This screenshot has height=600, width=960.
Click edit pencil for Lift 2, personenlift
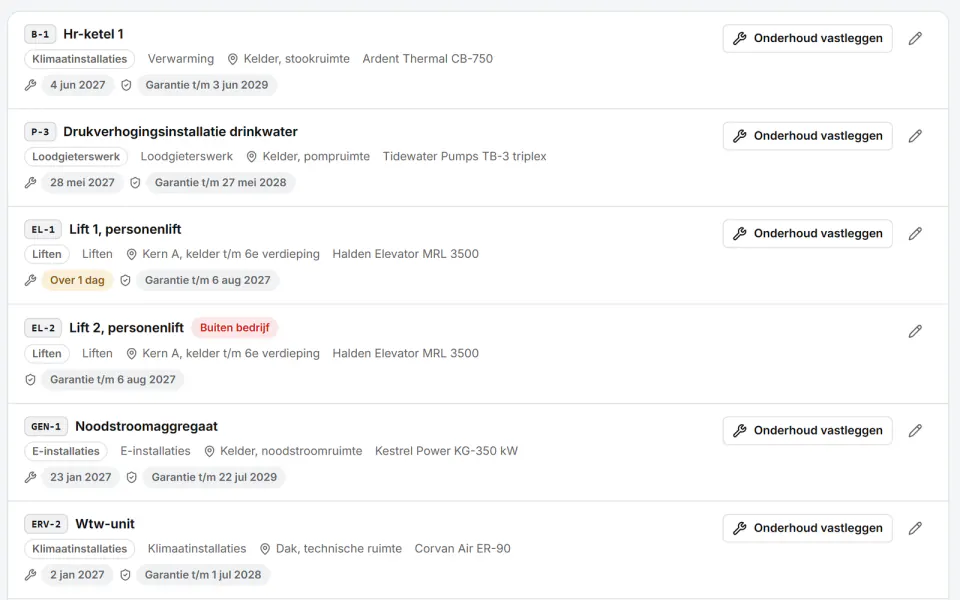pos(915,331)
